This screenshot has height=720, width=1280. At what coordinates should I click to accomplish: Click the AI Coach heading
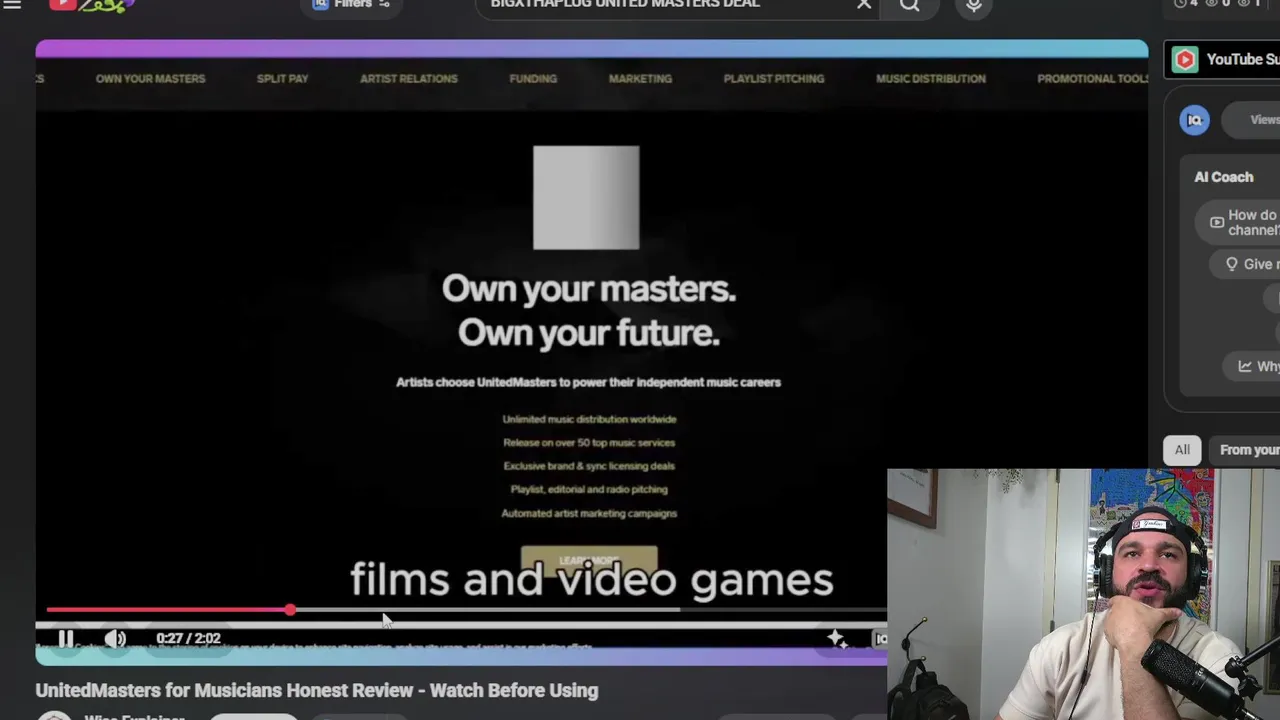click(1223, 177)
